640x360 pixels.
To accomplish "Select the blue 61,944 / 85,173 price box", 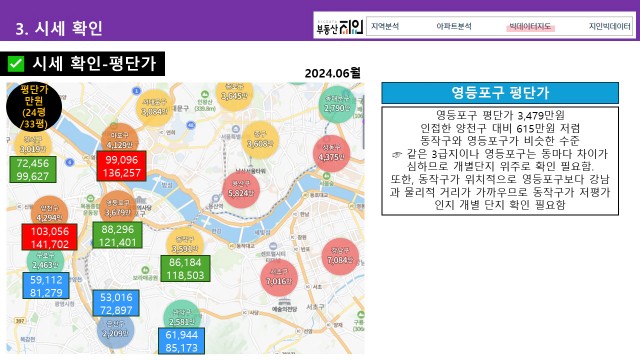I will click(x=182, y=341).
